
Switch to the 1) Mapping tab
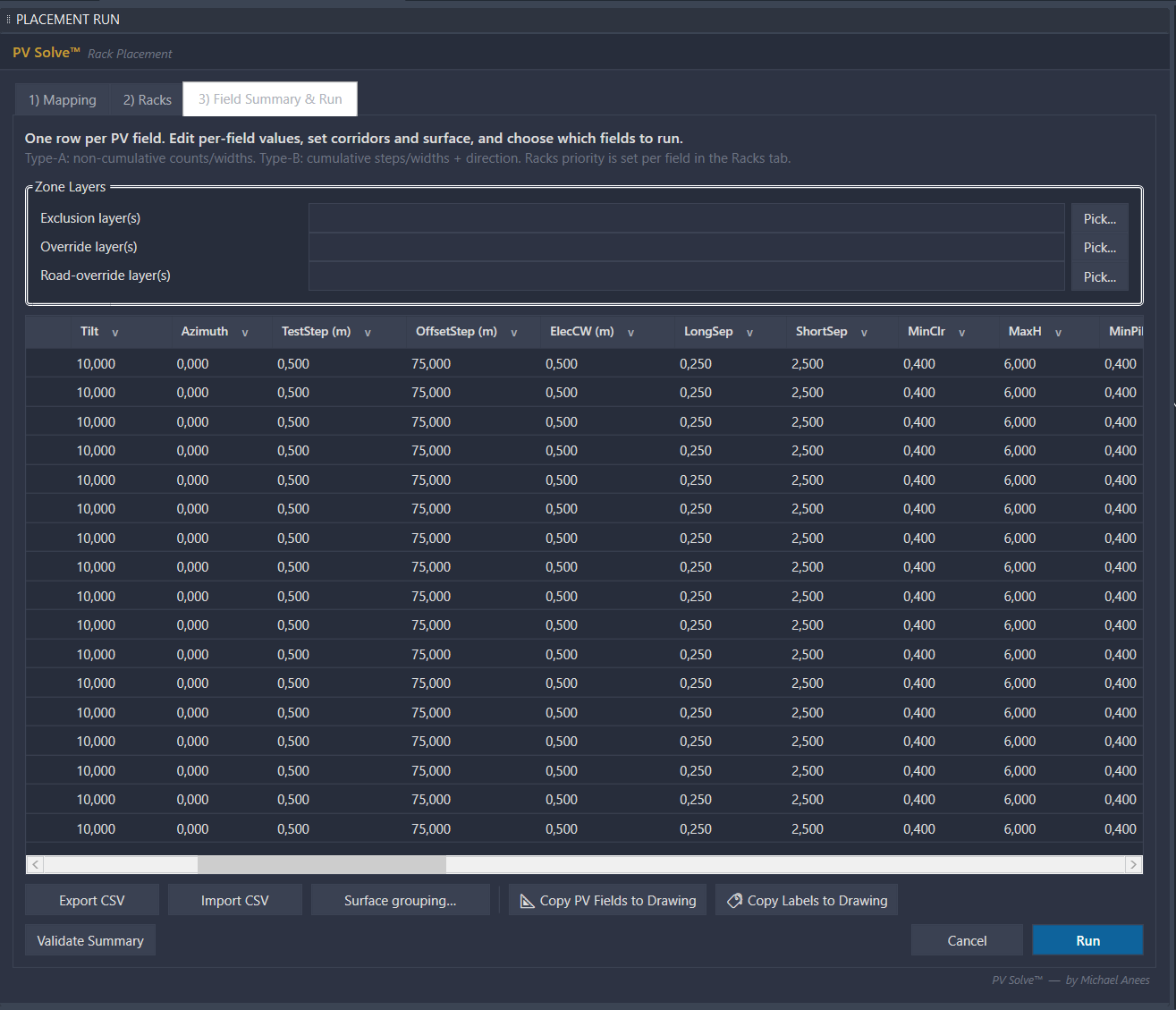pyautogui.click(x=62, y=99)
